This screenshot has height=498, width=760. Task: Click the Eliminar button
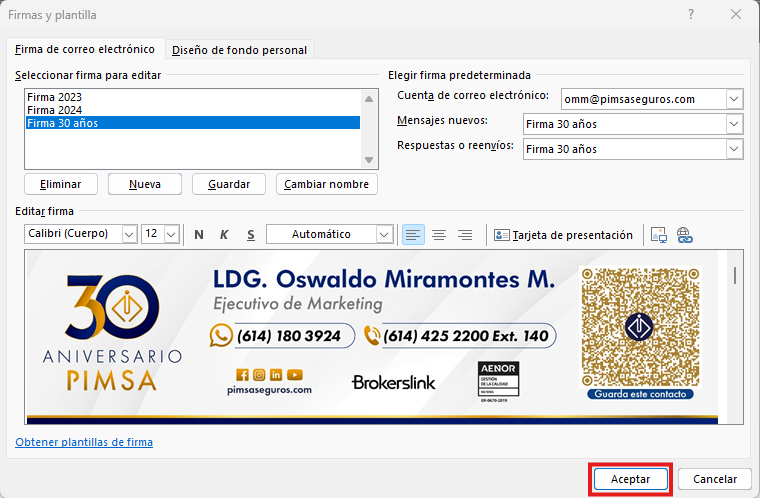click(61, 184)
